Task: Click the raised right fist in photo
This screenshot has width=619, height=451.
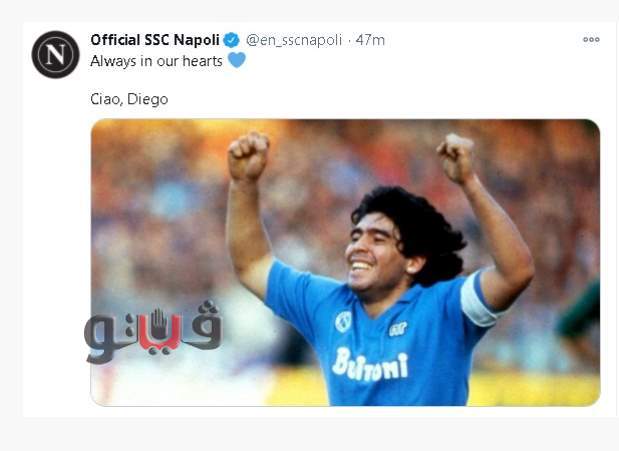Action: point(456,158)
